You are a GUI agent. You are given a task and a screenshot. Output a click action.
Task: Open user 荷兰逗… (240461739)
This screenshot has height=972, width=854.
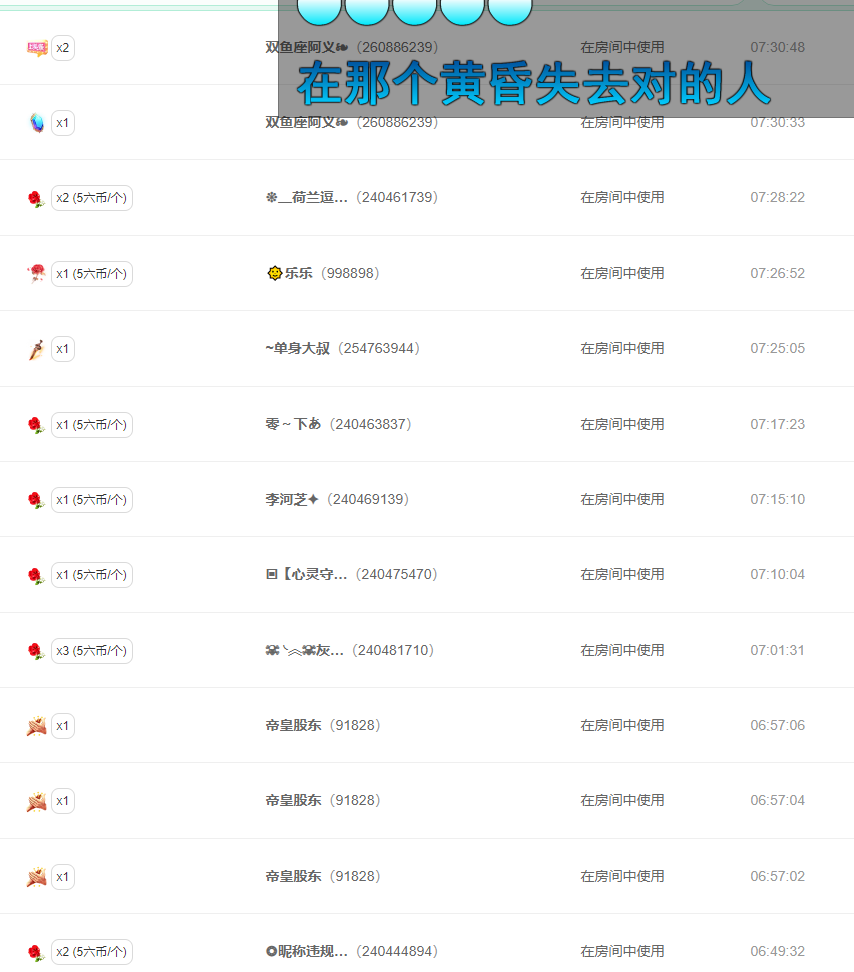click(351, 197)
